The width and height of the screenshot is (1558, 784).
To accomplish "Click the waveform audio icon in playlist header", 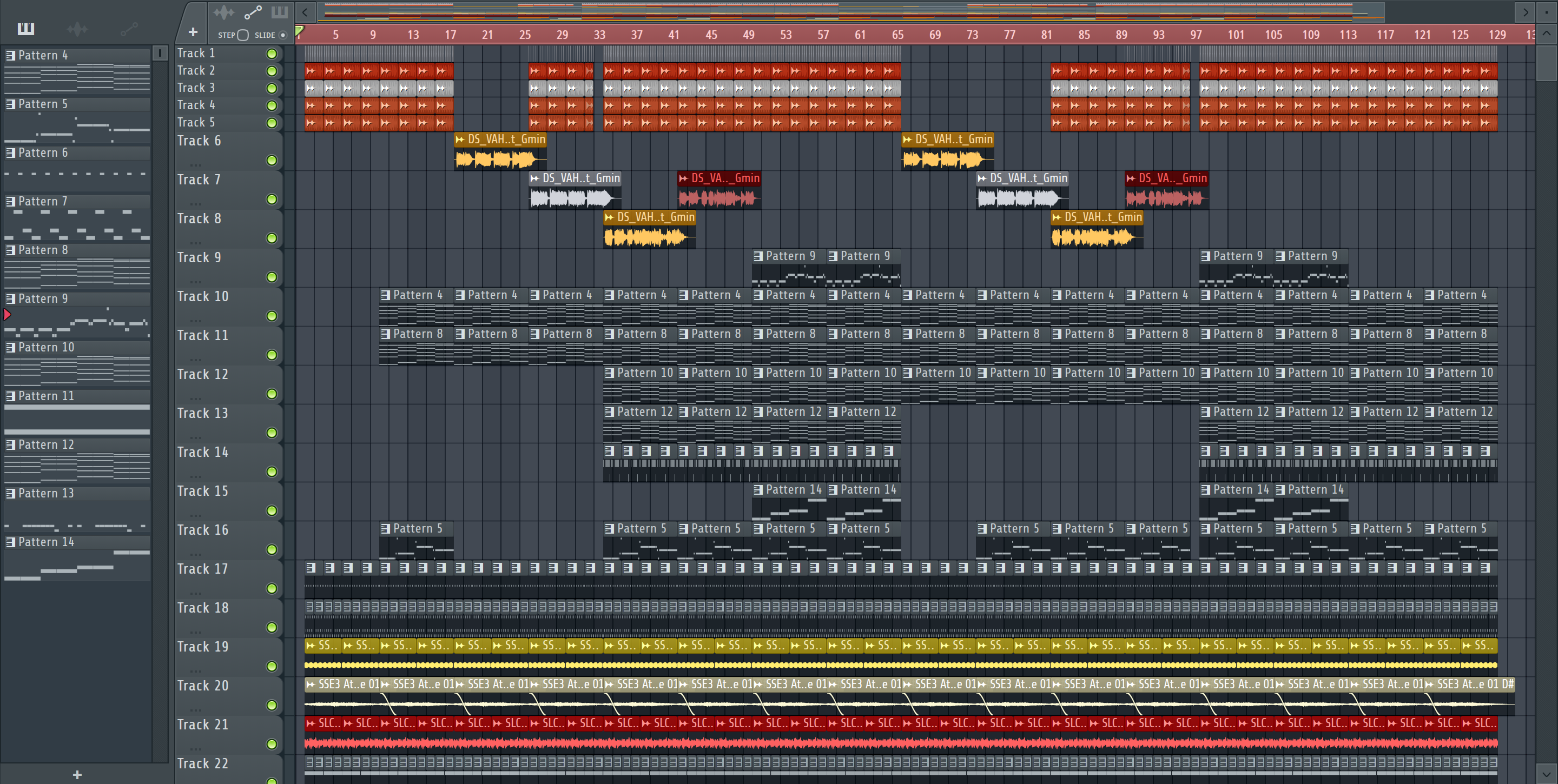I will click(223, 11).
